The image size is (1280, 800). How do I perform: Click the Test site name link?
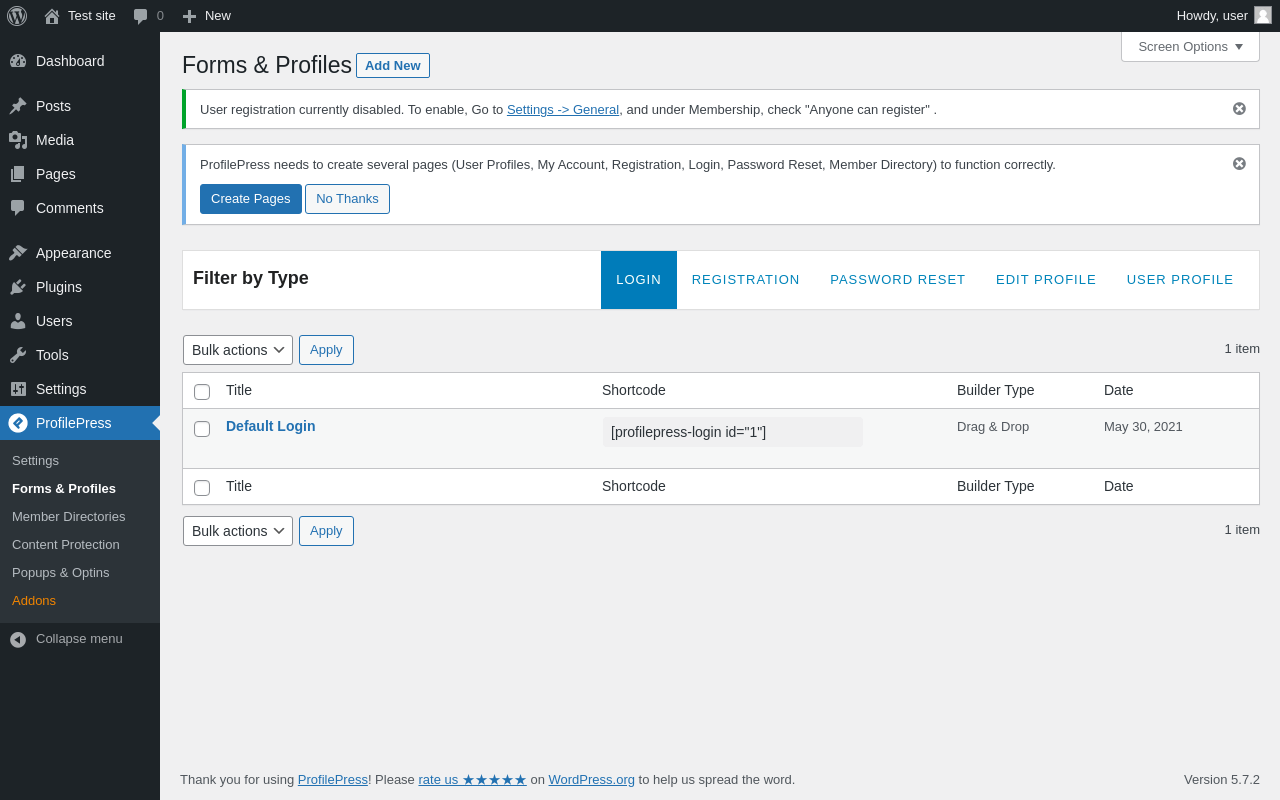click(x=92, y=16)
